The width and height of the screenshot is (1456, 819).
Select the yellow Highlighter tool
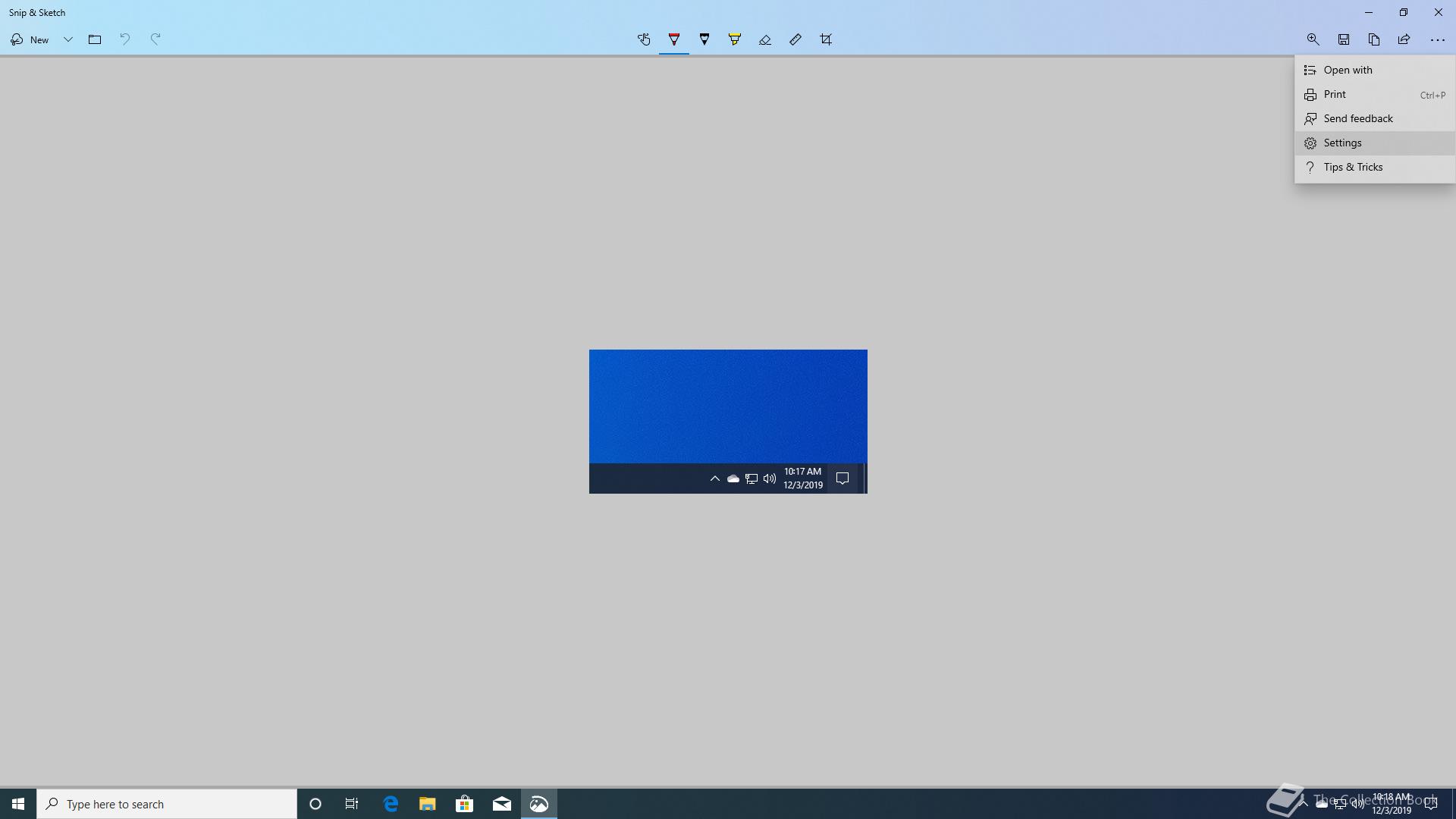point(734,39)
